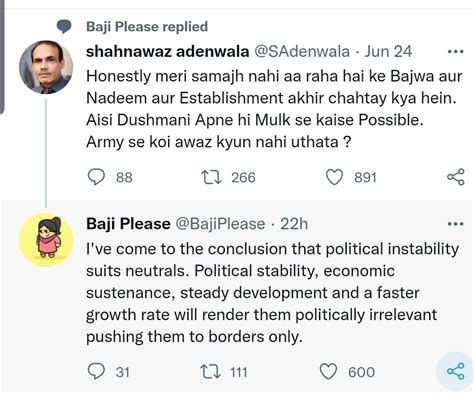Open shahnawaz adenwala's profile picture
The height and width of the screenshot is (394, 474).
pyautogui.click(x=46, y=67)
